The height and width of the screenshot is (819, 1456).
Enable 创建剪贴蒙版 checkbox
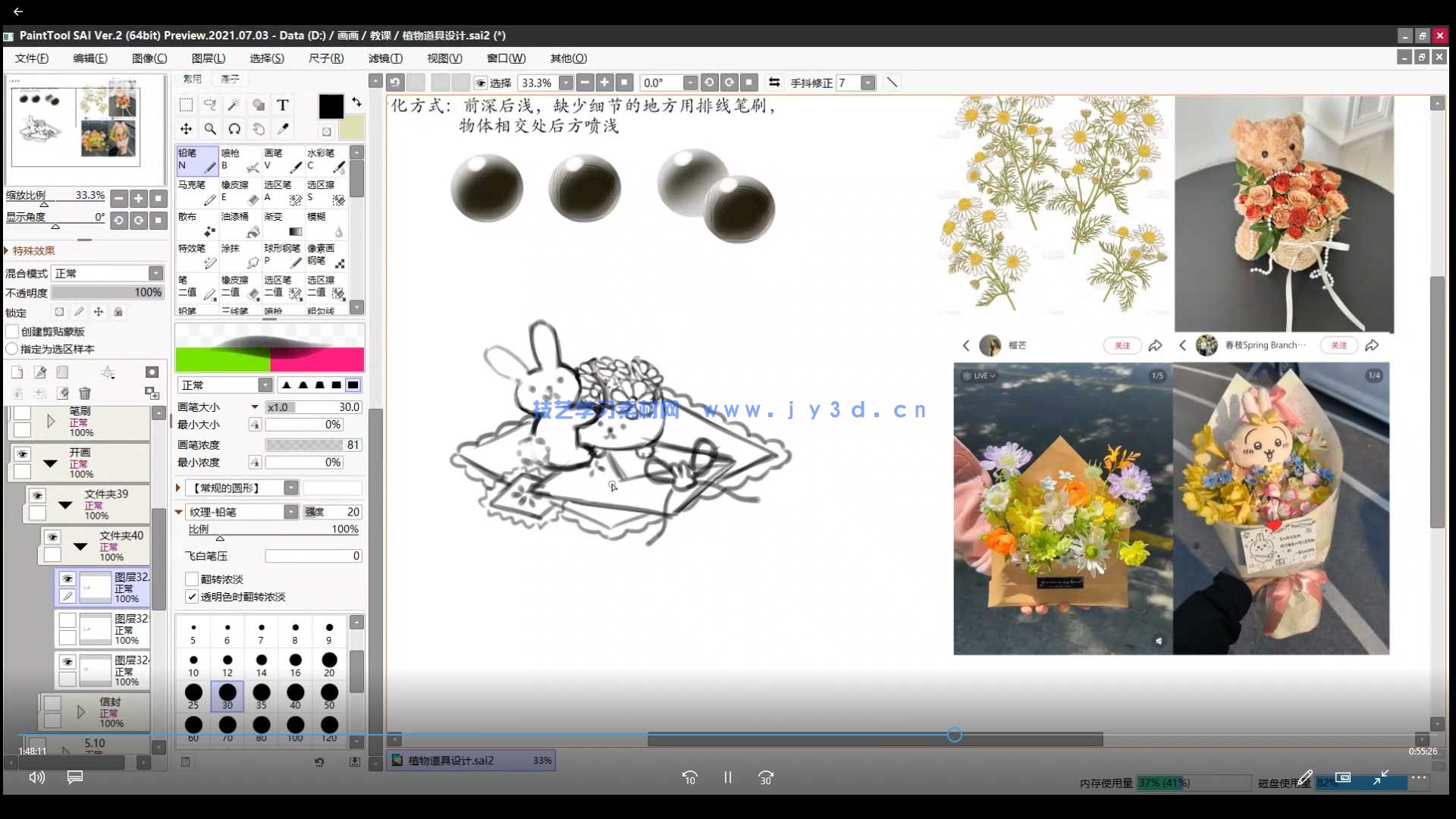tap(13, 331)
